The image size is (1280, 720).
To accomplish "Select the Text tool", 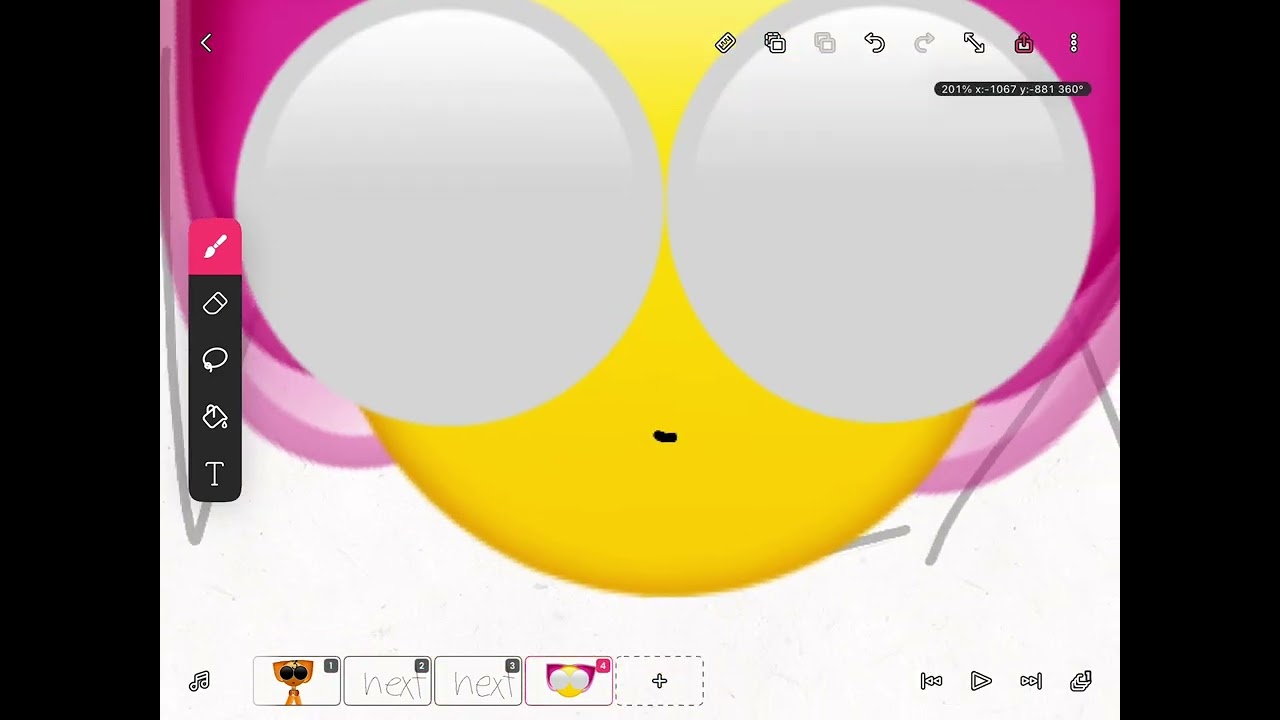I will 215,474.
